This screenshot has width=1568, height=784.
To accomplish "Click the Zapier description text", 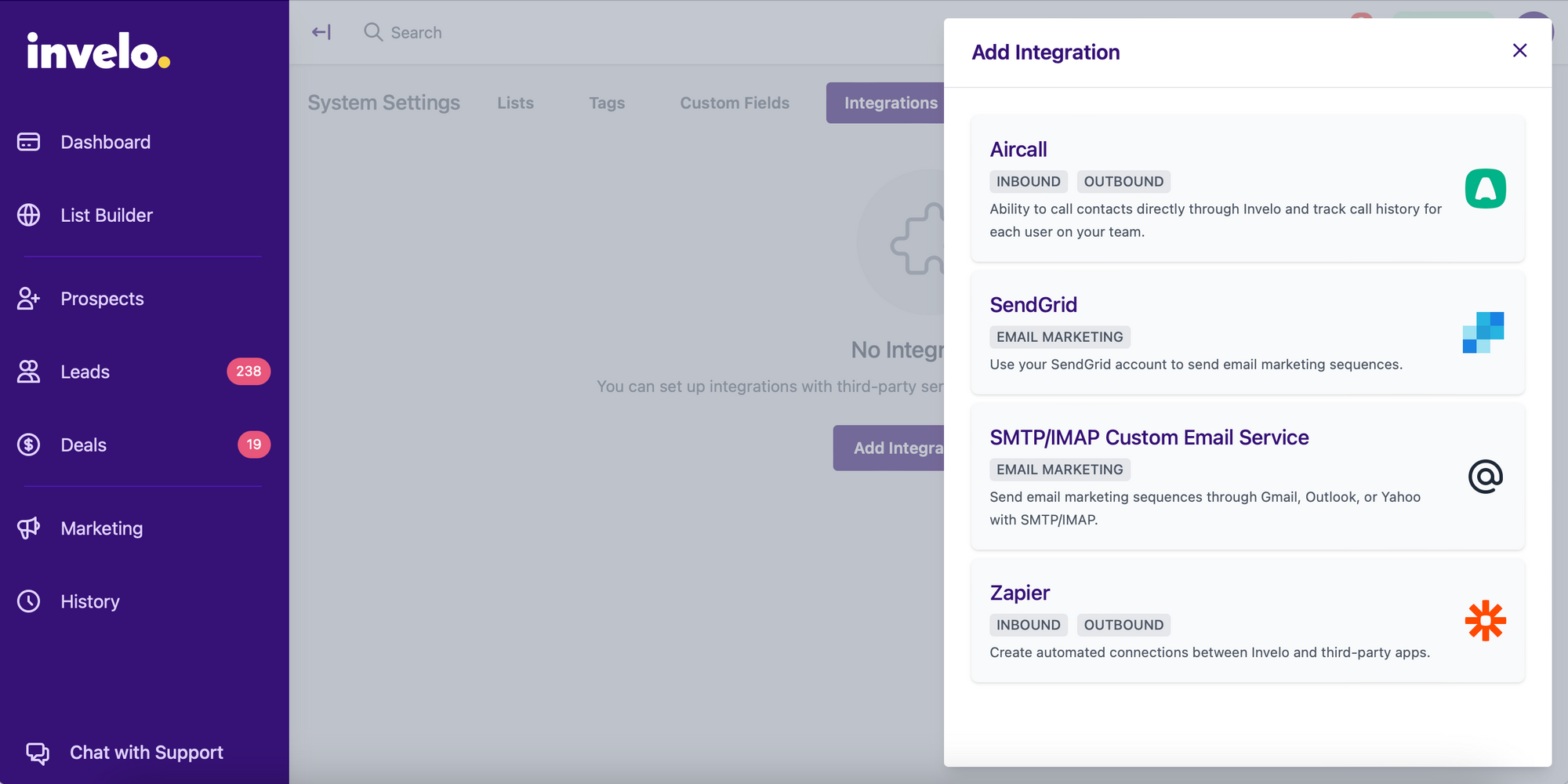I will [1210, 652].
